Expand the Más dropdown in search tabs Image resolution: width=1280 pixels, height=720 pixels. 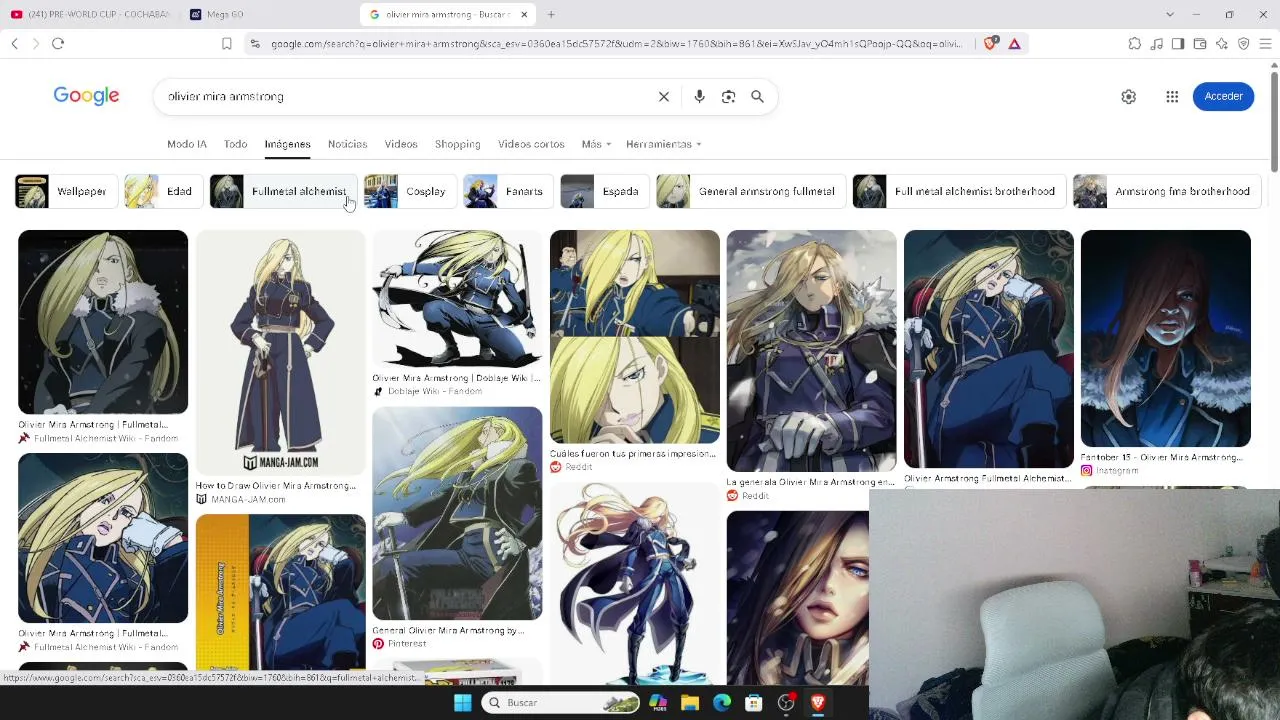click(x=596, y=144)
